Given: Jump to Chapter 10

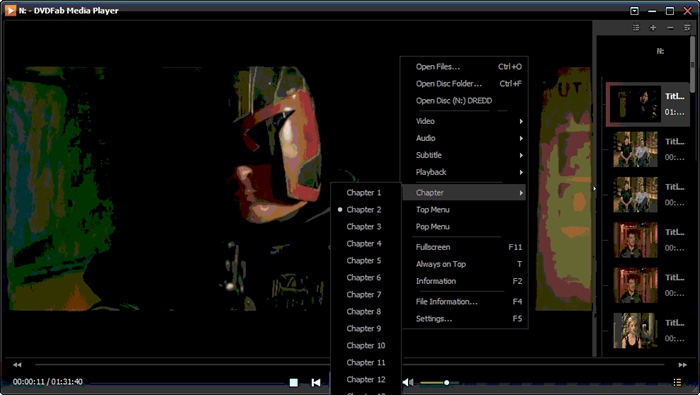Looking at the screenshot, I should pos(366,345).
